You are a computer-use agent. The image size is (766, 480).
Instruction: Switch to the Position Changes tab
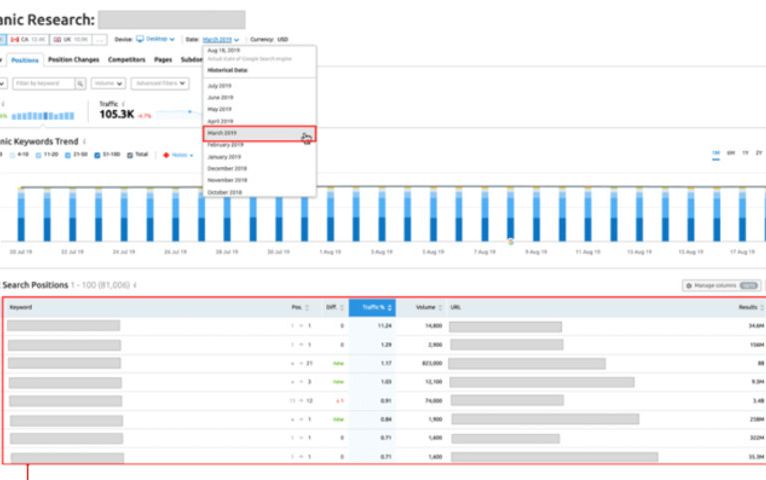click(x=73, y=60)
